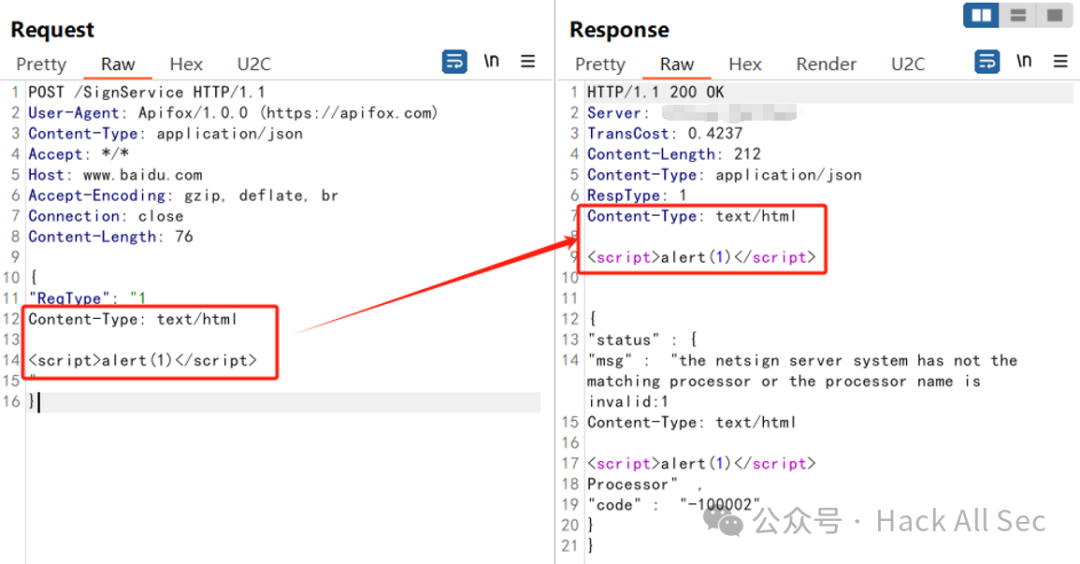1080x564 pixels.
Task: Click the Processor text on response line 18
Action: (x=632, y=484)
